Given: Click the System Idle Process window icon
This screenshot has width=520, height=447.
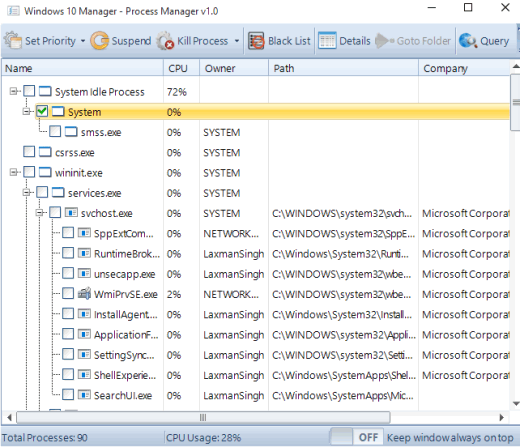Looking at the screenshot, I should (45, 91).
